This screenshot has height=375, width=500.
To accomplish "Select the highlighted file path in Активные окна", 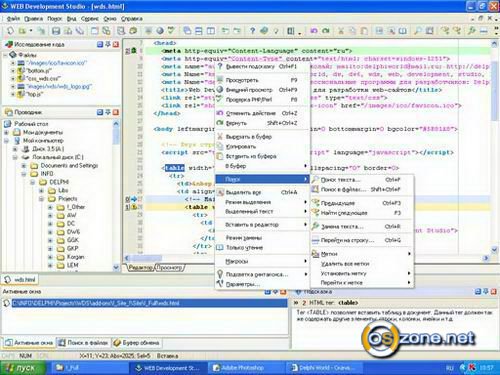I will 150,303.
